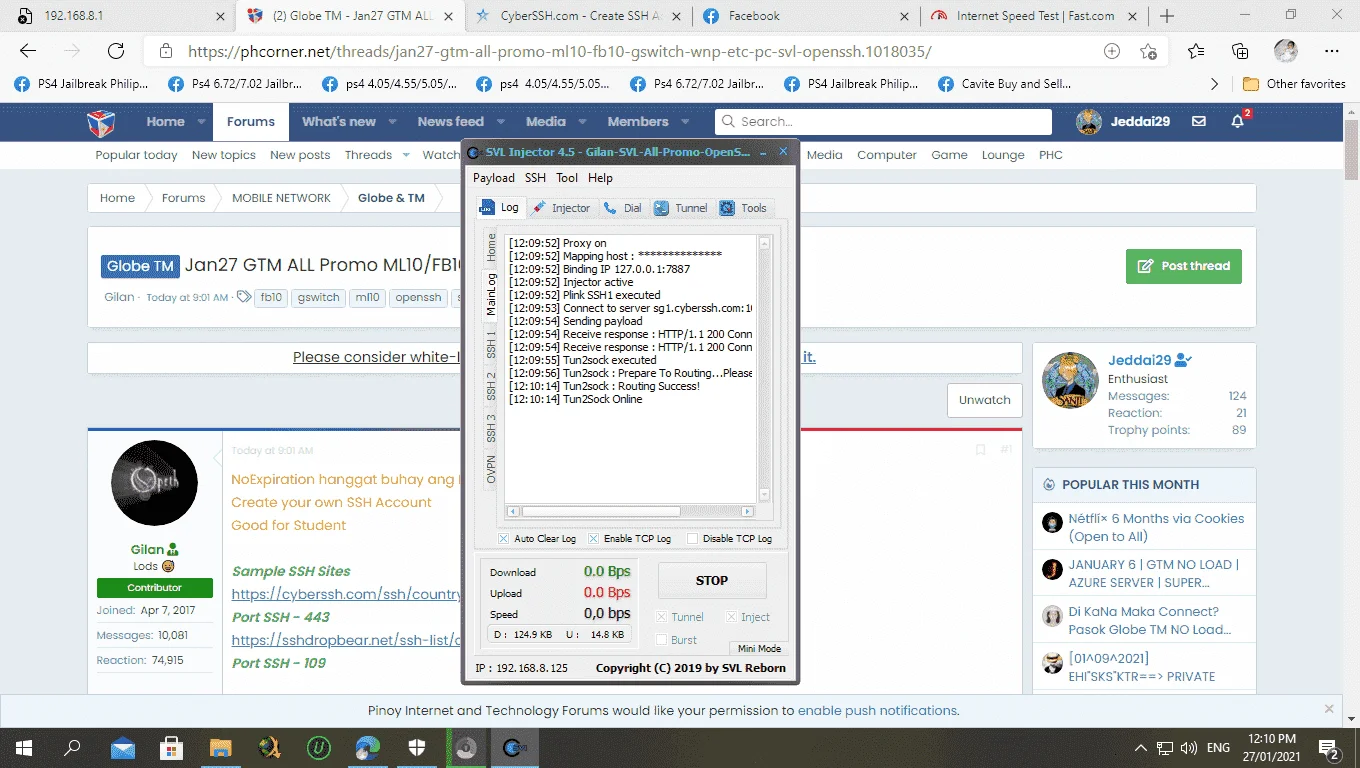The image size is (1360, 768).
Task: Click the enable push notifications link
Action: (x=877, y=711)
